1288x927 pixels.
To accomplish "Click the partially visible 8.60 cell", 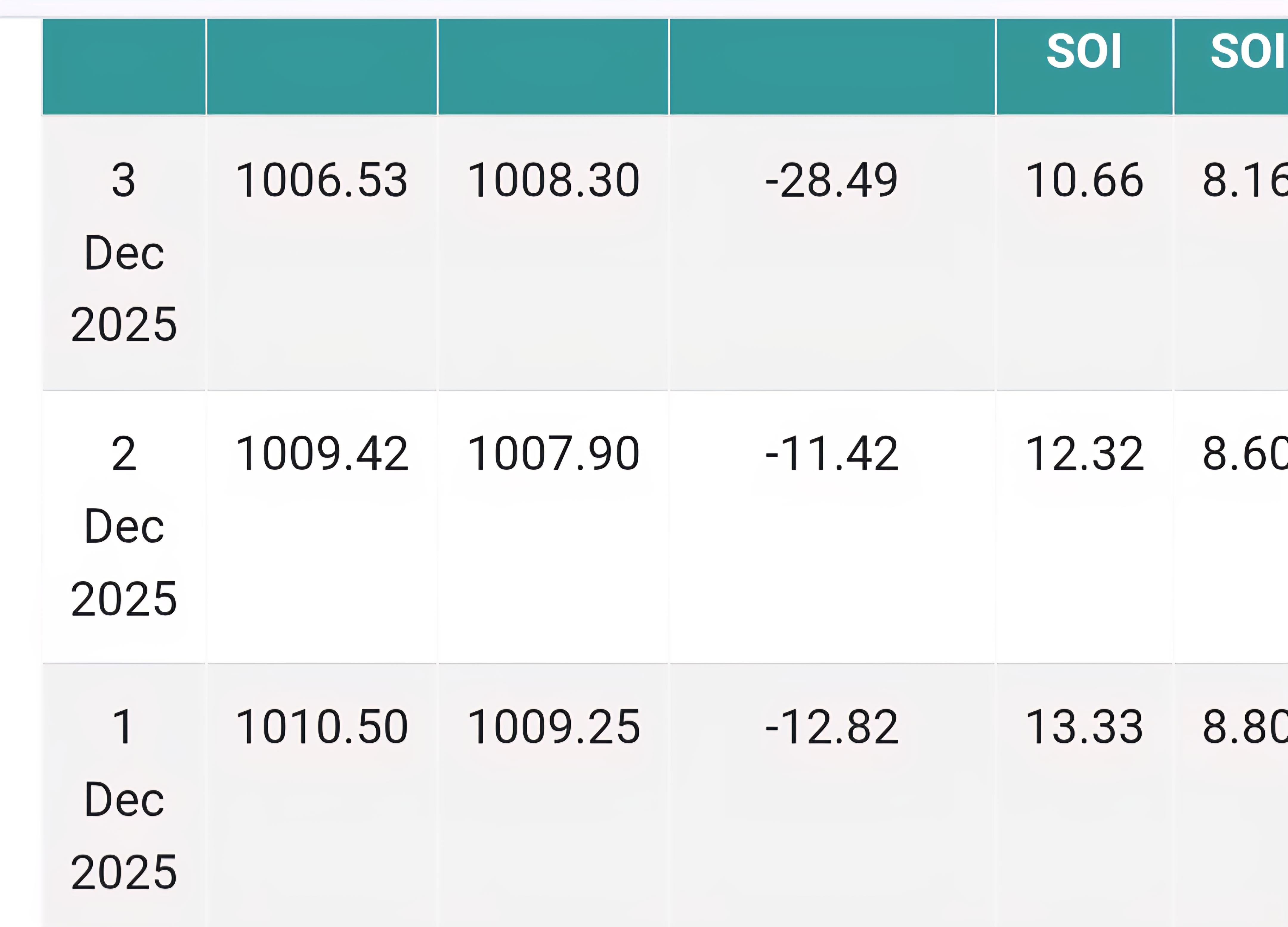I will pos(1244,454).
